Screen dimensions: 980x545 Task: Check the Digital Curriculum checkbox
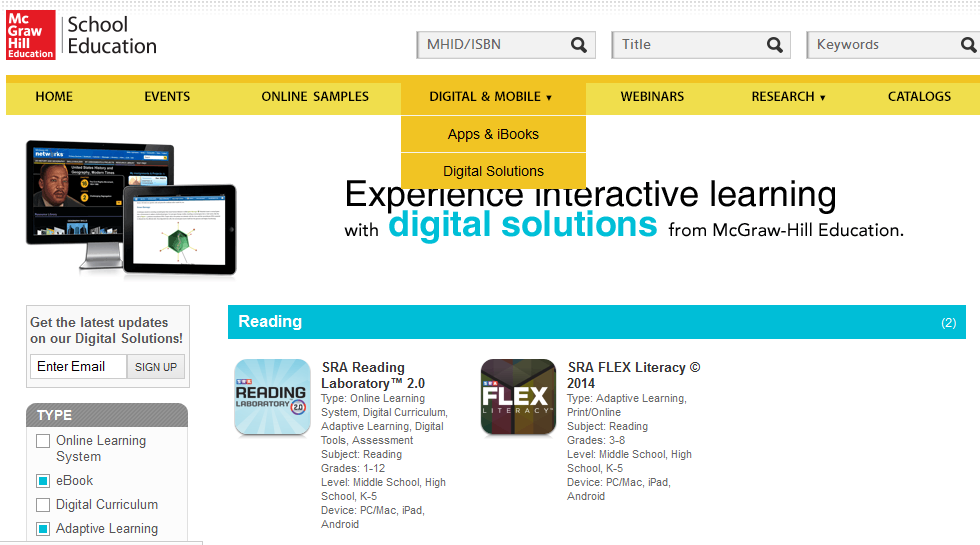click(x=43, y=504)
